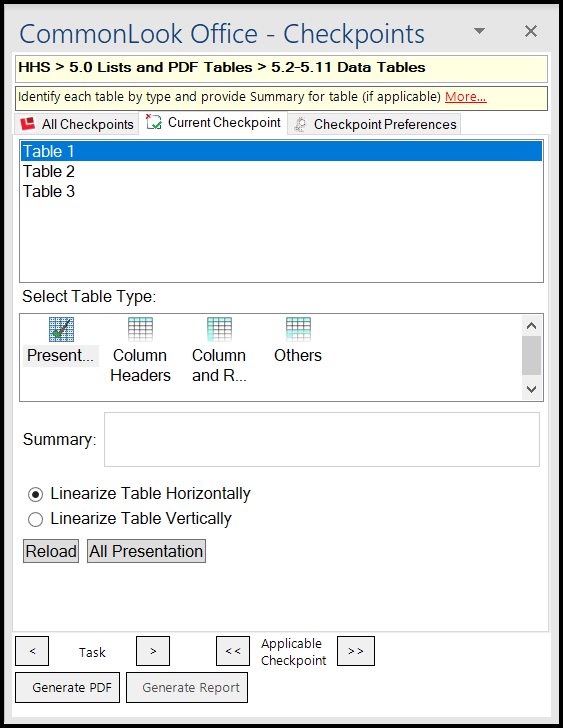Open the Checkpoint Preferences tab
This screenshot has width=563, height=728.
coord(375,124)
